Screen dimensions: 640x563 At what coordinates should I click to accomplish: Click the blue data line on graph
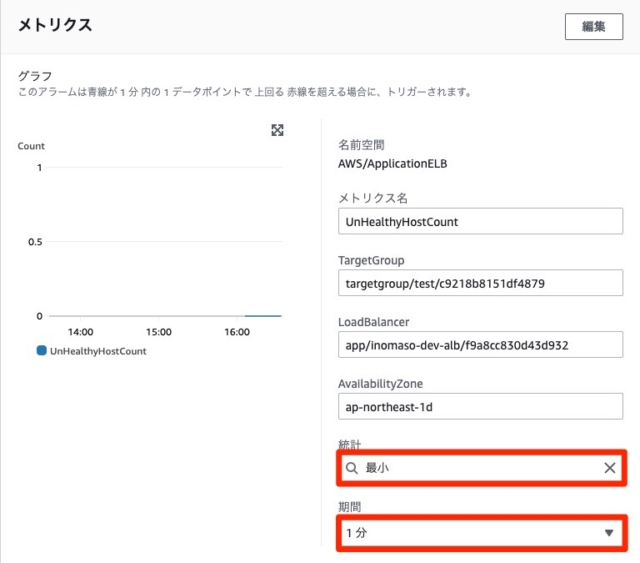coord(263,316)
